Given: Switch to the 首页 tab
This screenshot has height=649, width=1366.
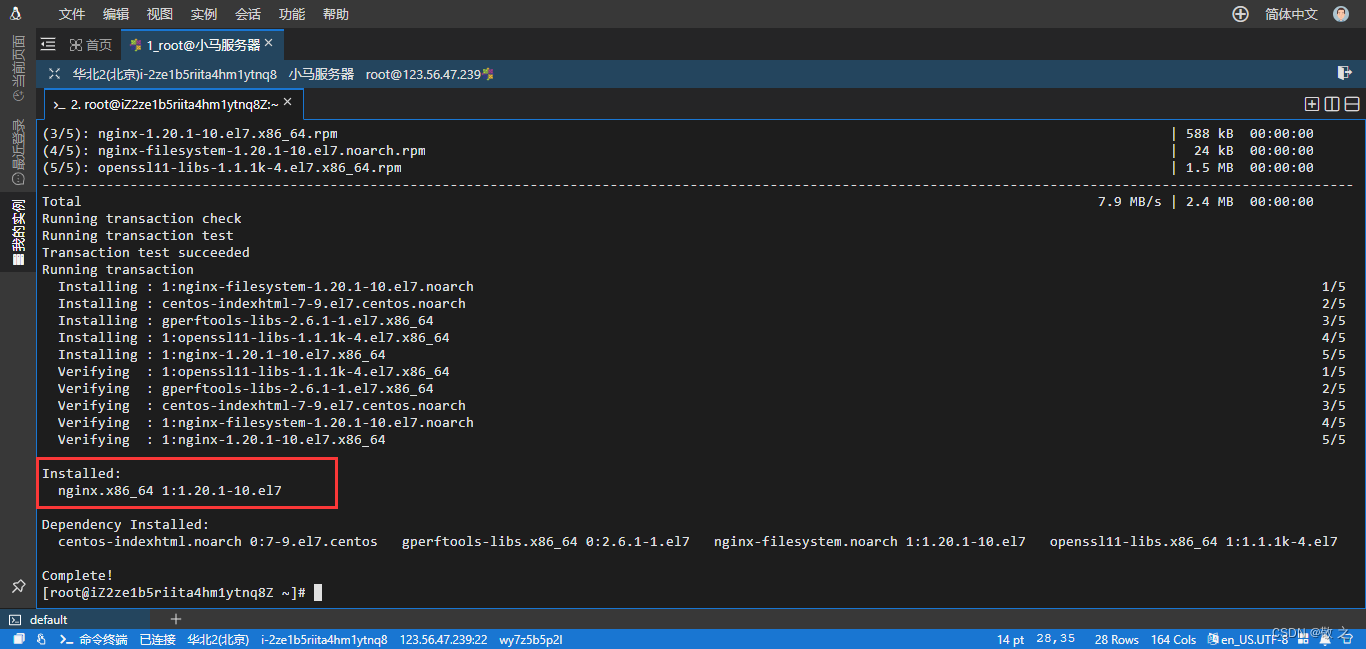Looking at the screenshot, I should (x=91, y=45).
